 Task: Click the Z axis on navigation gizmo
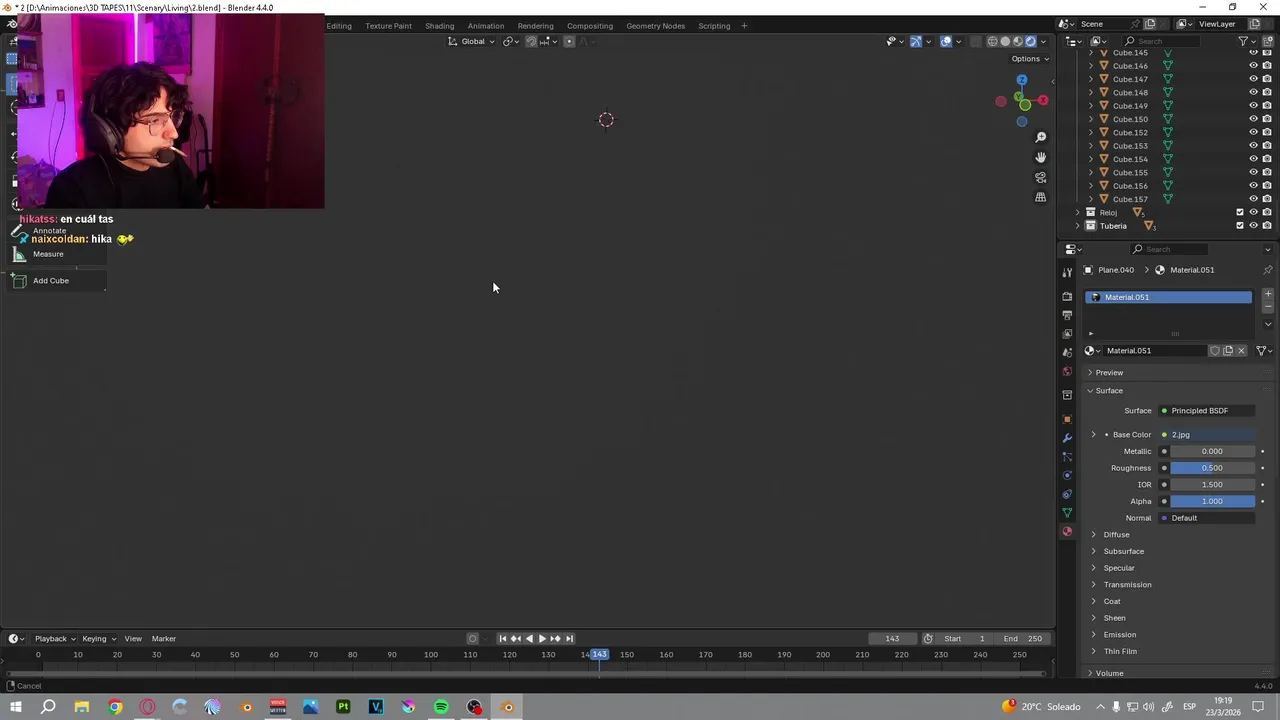coord(1021,80)
